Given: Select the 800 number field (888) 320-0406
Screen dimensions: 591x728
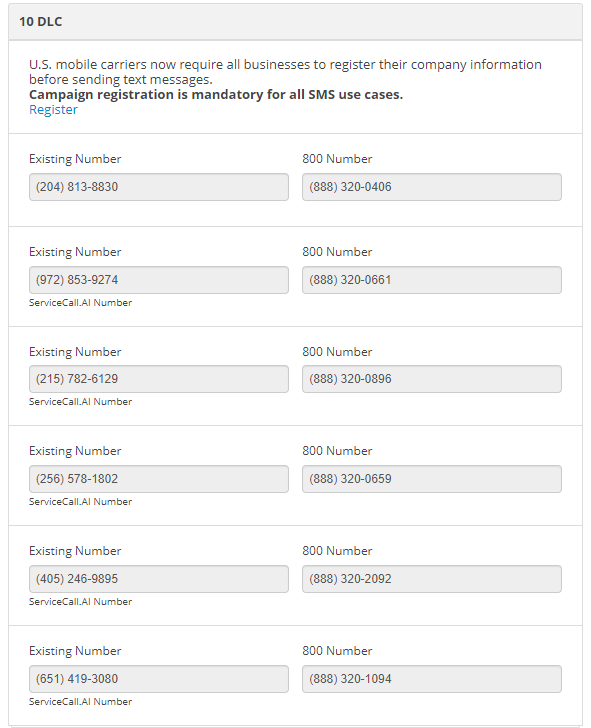Looking at the screenshot, I should [432, 187].
